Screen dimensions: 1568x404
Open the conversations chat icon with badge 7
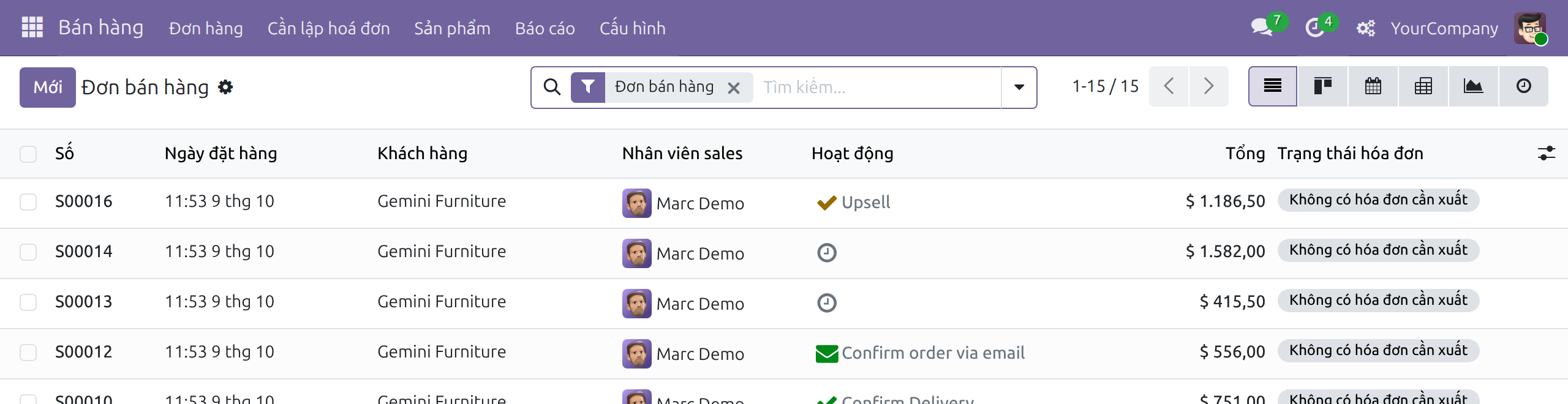click(1262, 28)
